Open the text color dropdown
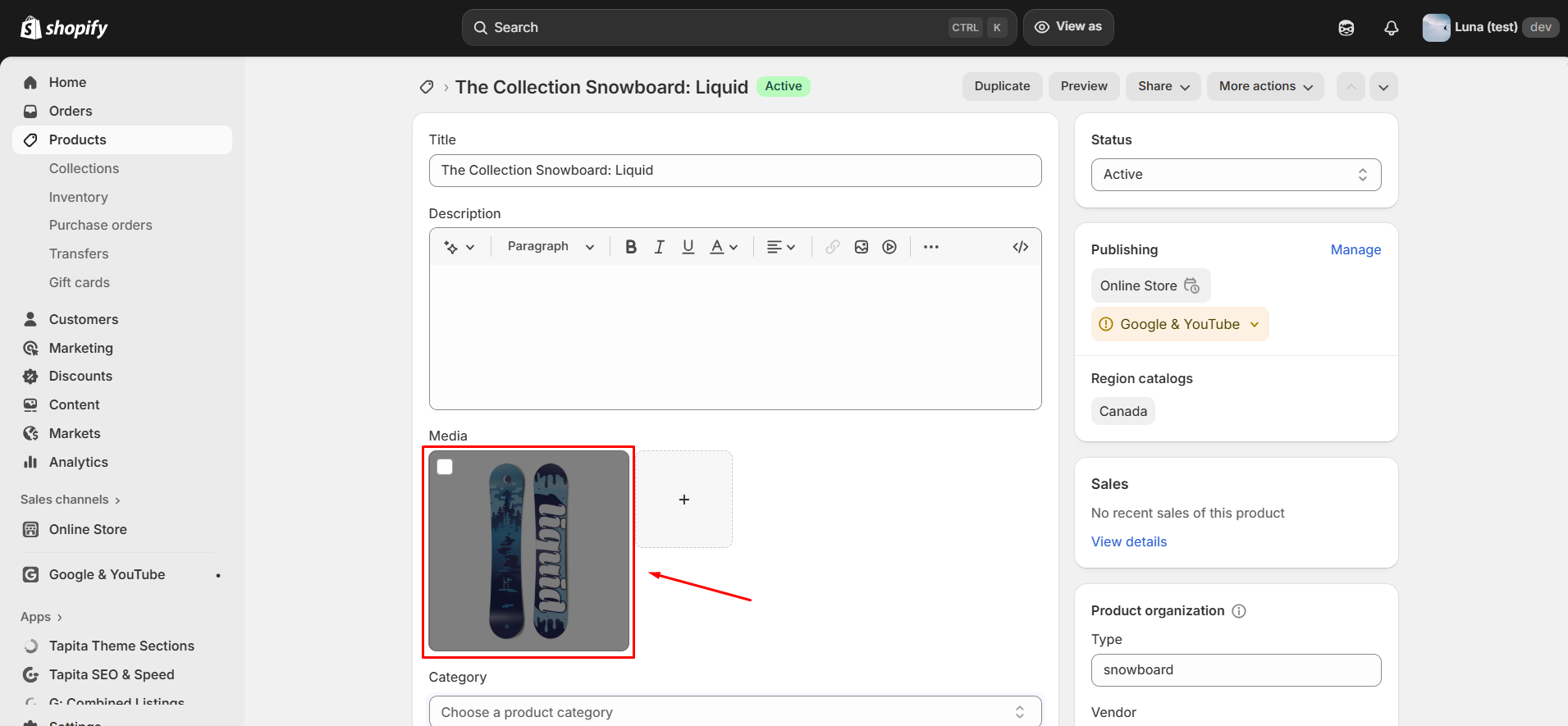This screenshot has width=1568, height=726. 724,247
